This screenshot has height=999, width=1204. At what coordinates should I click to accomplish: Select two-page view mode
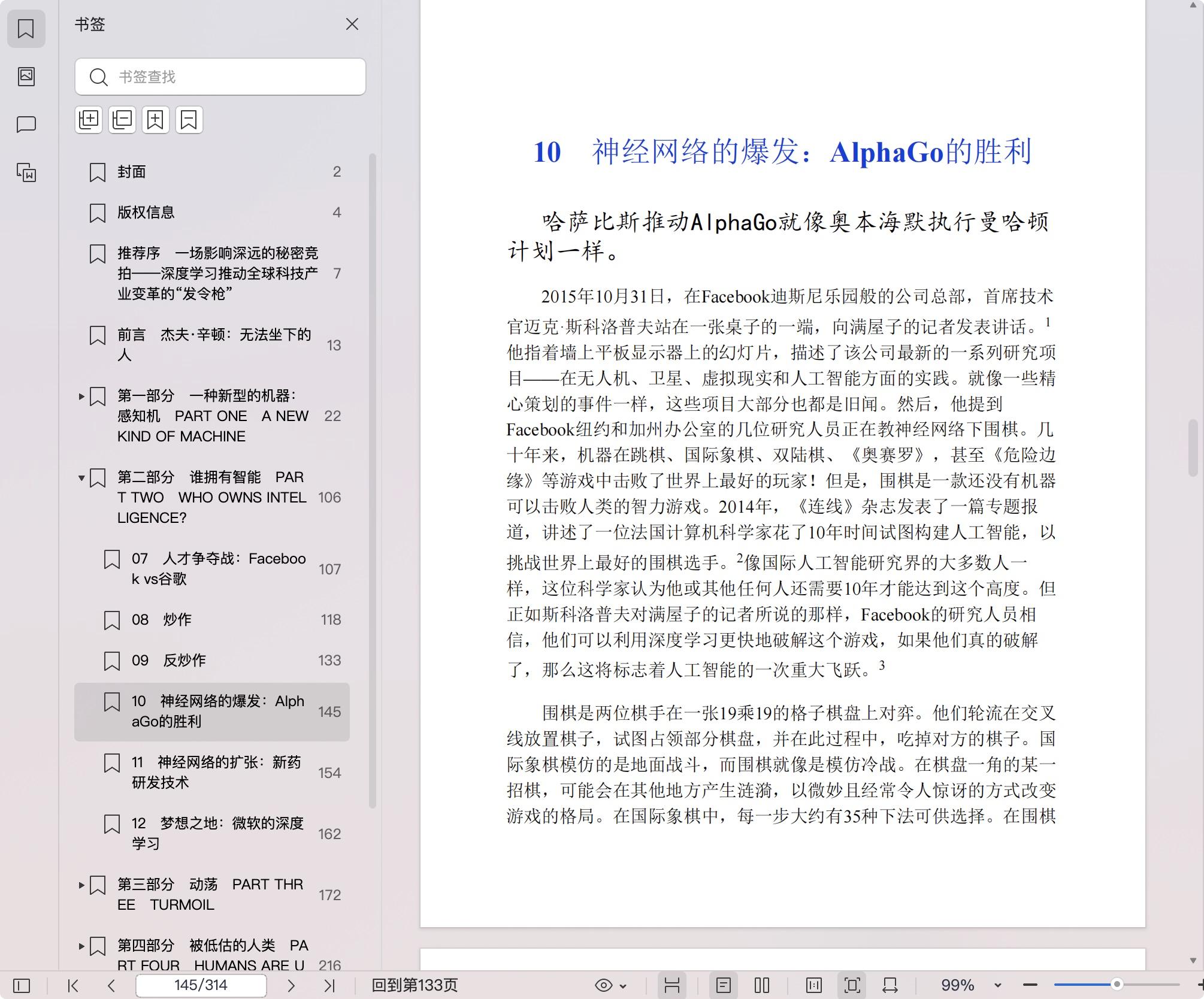pyautogui.click(x=762, y=985)
